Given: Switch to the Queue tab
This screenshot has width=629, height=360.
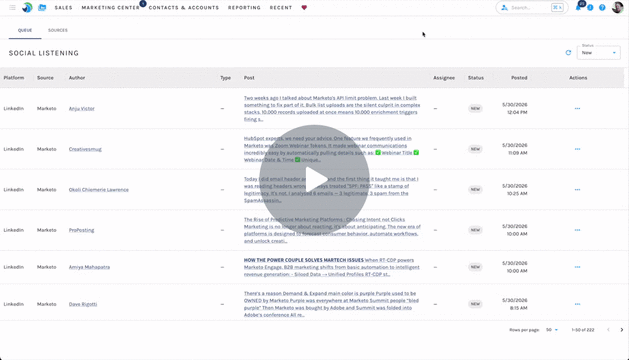Looking at the screenshot, I should click(25, 31).
